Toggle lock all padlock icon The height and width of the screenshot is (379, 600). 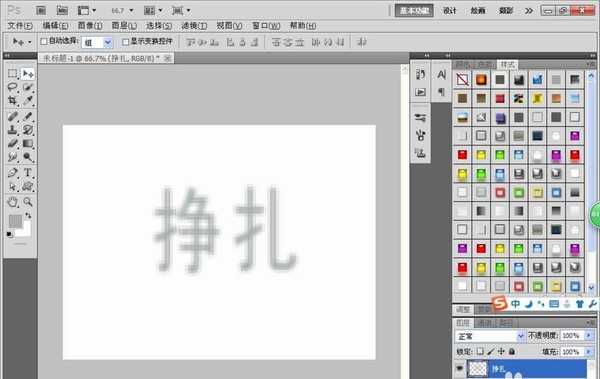pyautogui.click(x=512, y=351)
